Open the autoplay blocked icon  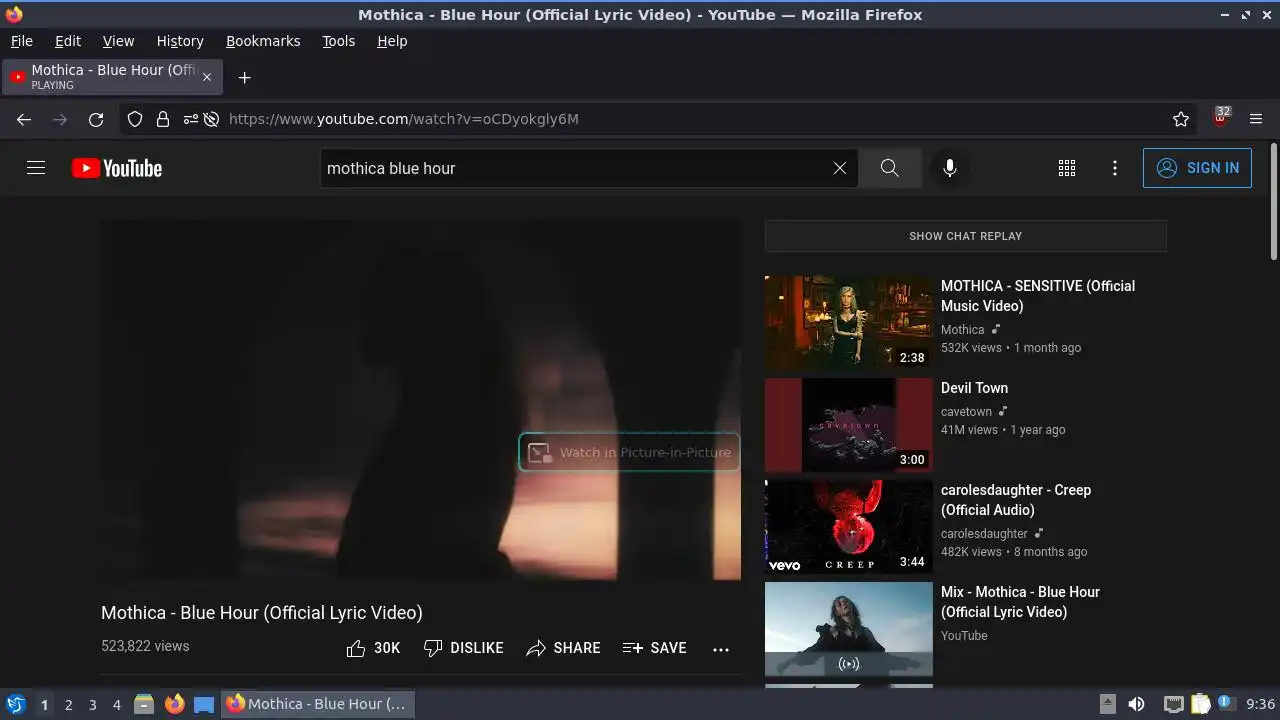(x=211, y=119)
